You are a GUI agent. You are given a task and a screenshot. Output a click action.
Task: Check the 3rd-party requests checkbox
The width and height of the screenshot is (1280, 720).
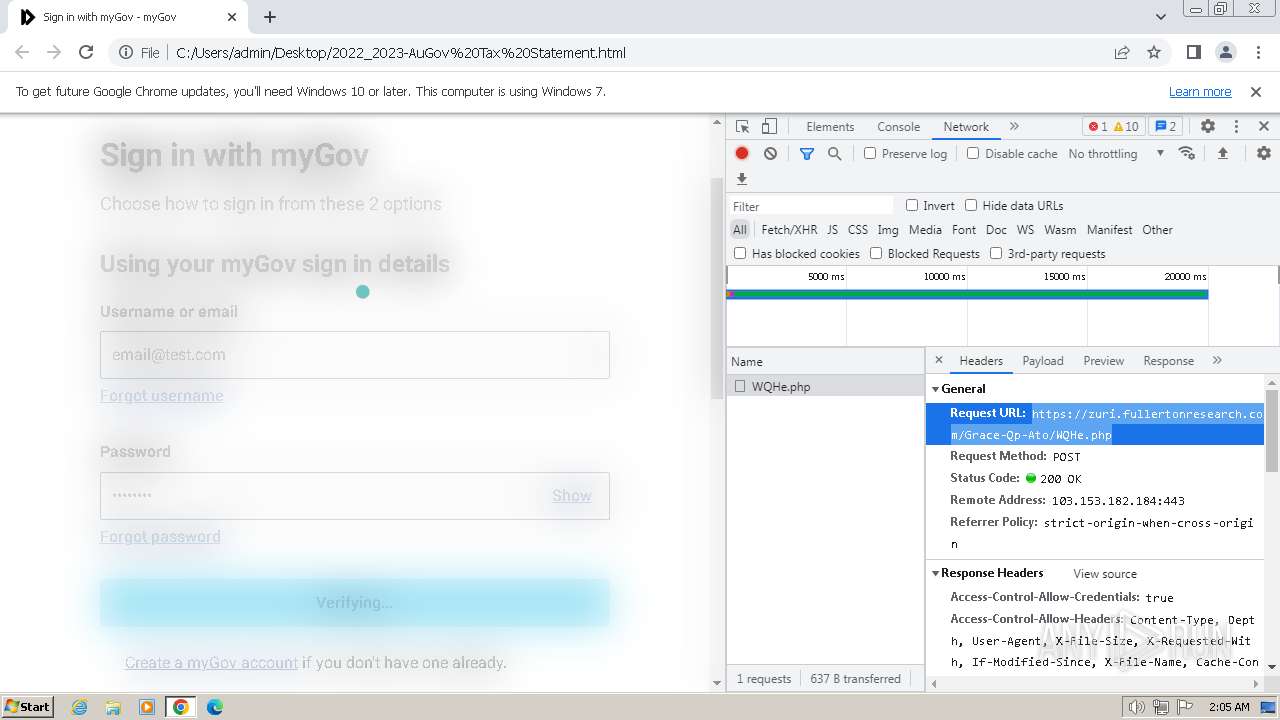click(996, 253)
